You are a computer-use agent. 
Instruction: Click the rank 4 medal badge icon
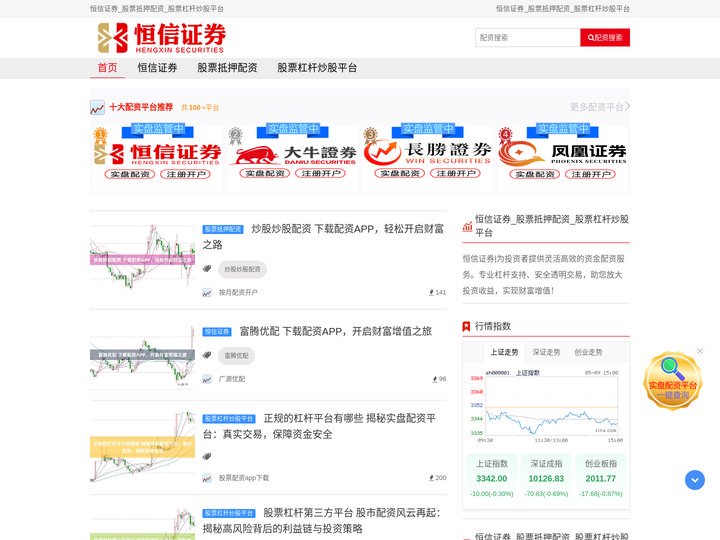(505, 136)
